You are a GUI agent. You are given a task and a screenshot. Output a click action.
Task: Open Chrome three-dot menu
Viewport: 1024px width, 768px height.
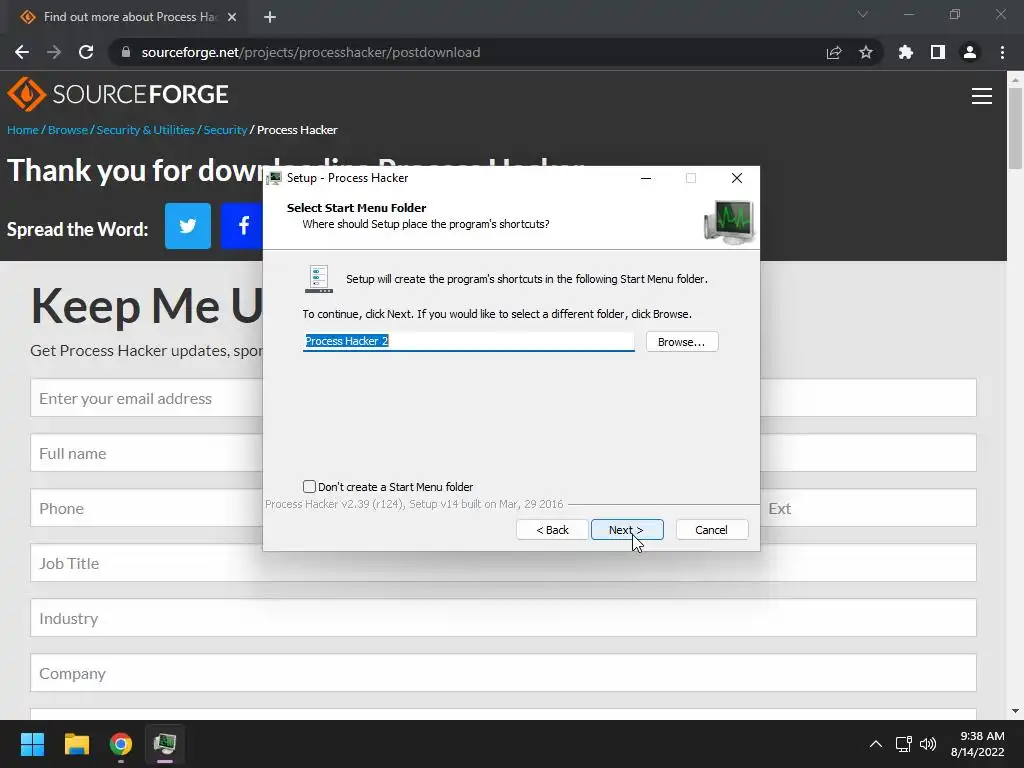(1002, 52)
